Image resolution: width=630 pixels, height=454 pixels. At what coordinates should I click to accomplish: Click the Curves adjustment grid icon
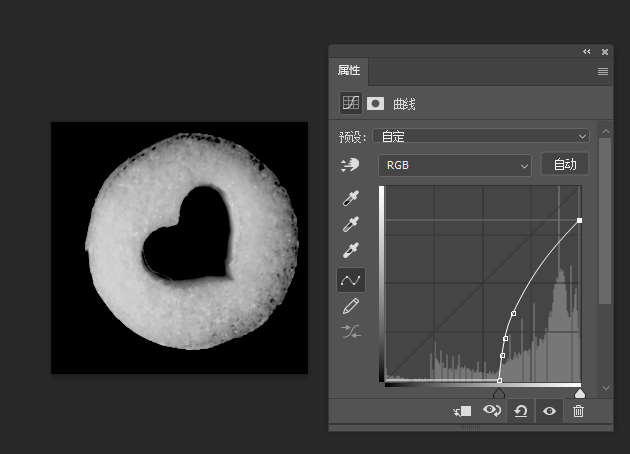click(x=351, y=103)
